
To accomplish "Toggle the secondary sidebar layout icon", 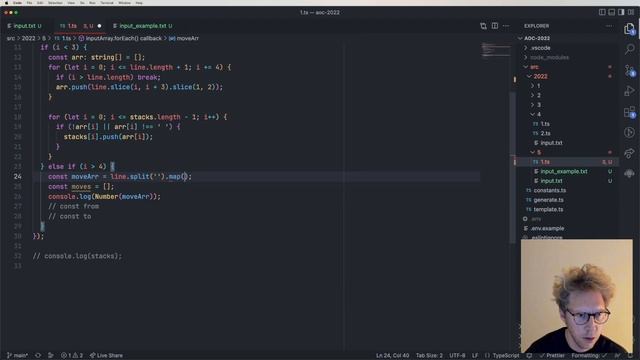I will [x=621, y=12].
